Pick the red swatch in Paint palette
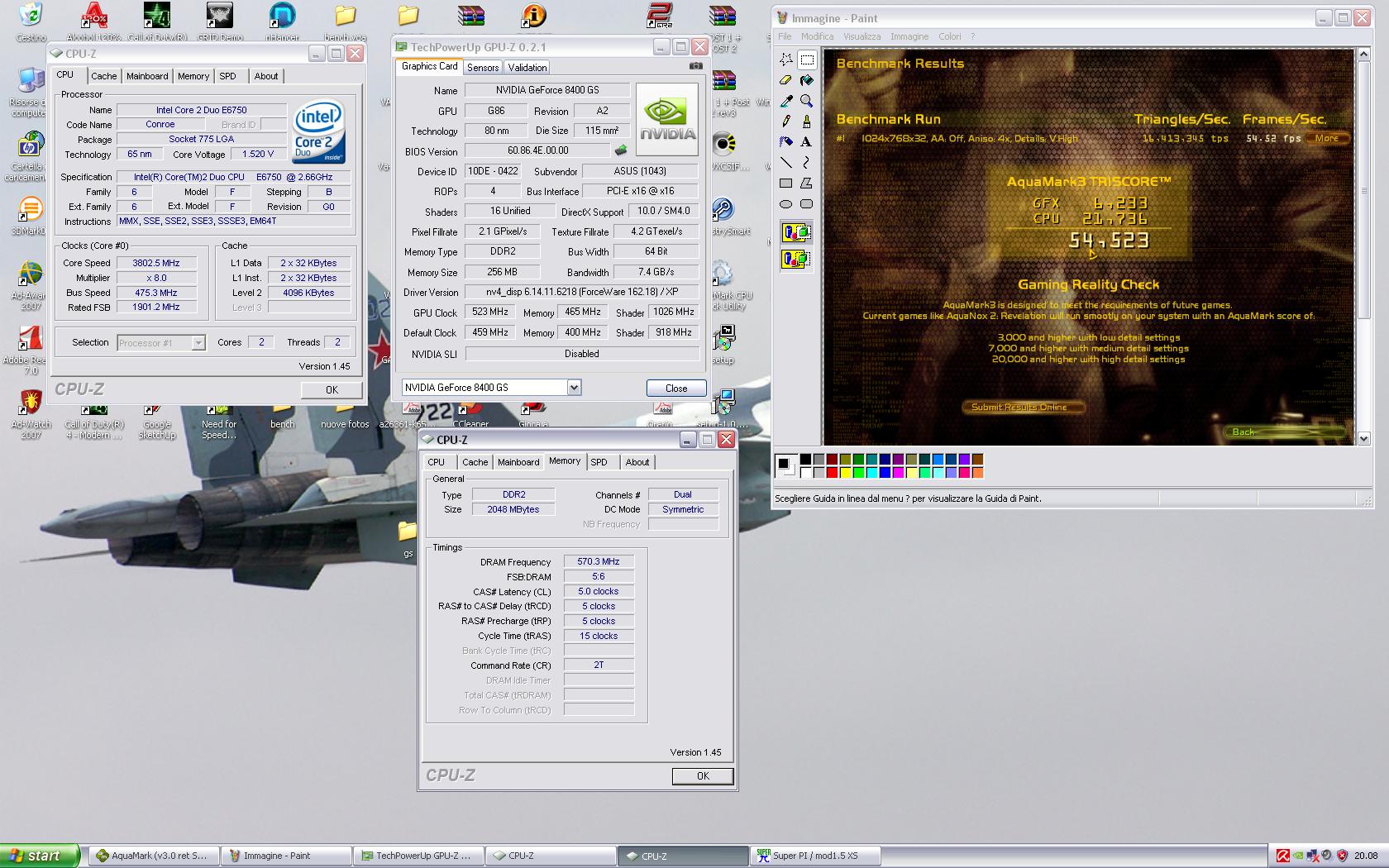 point(832,473)
